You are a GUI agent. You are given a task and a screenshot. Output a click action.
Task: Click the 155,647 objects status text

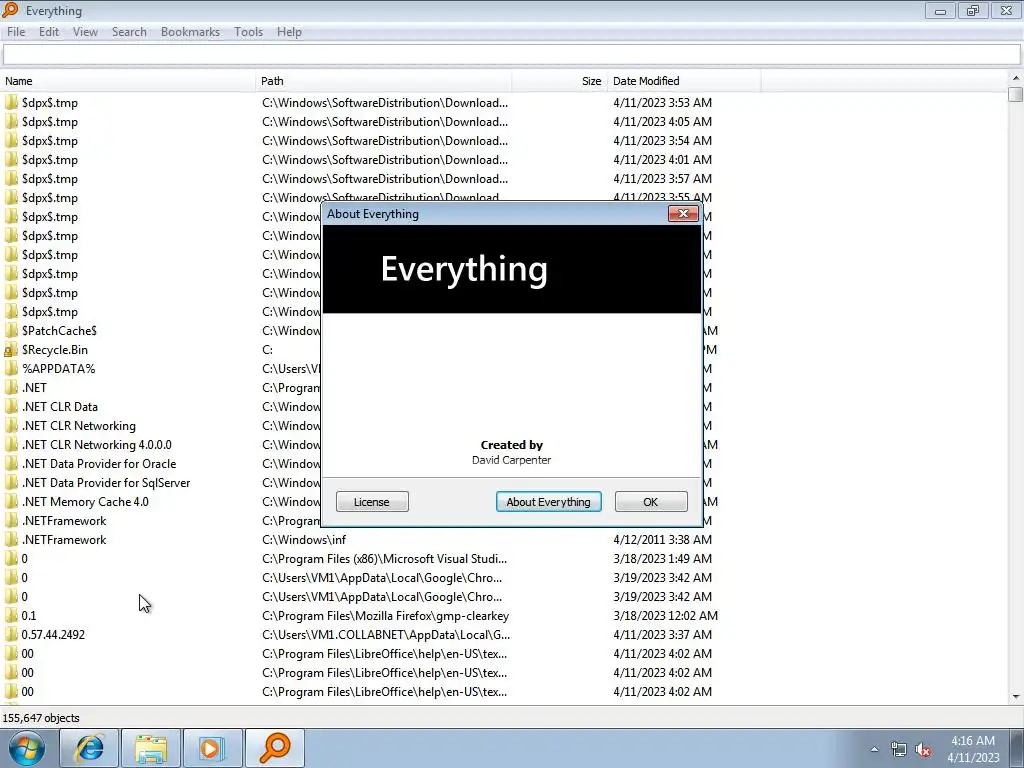[40, 718]
